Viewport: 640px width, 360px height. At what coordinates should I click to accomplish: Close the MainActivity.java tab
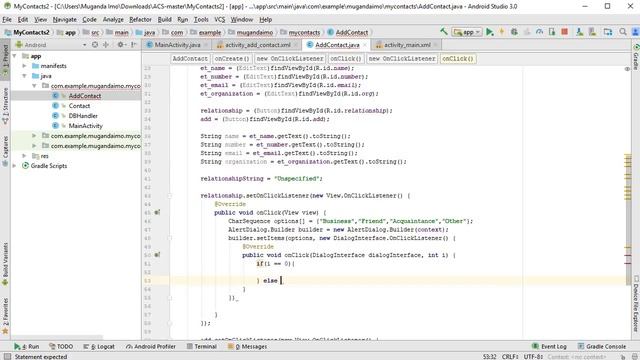[x=206, y=45]
